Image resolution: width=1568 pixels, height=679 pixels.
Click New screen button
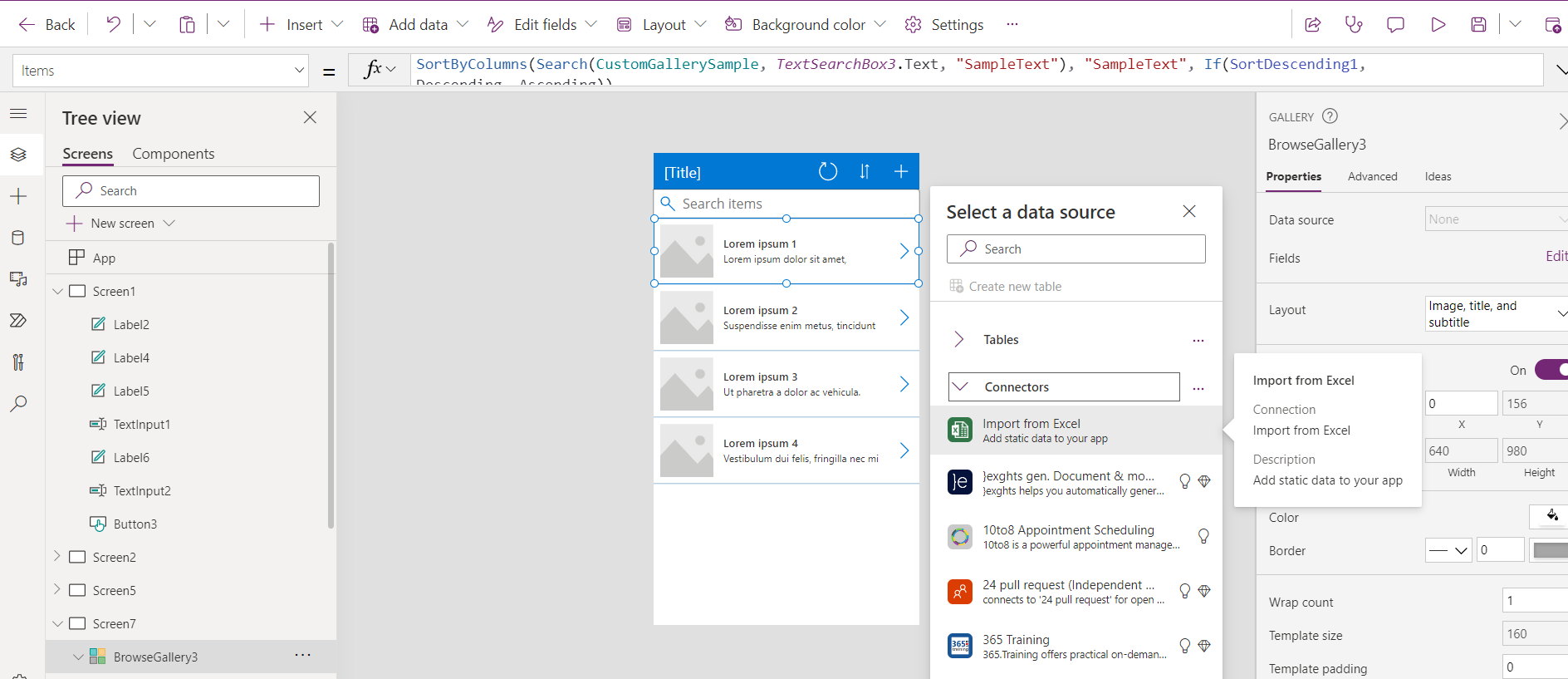click(121, 223)
